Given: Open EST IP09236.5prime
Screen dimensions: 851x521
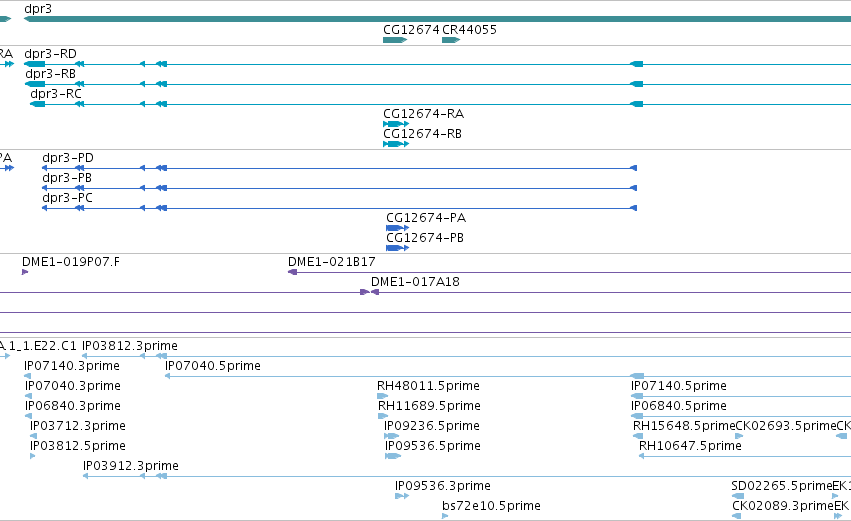Looking at the screenshot, I should [x=432, y=426].
